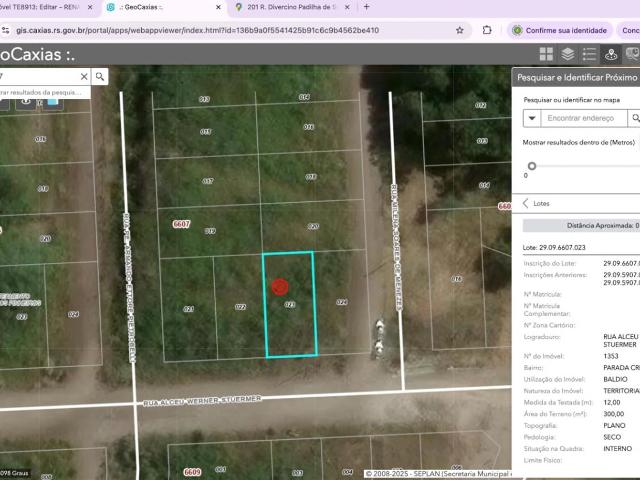Screen dimensions: 640x480
Task: Click the red marker on lot 023
Action: click(280, 287)
